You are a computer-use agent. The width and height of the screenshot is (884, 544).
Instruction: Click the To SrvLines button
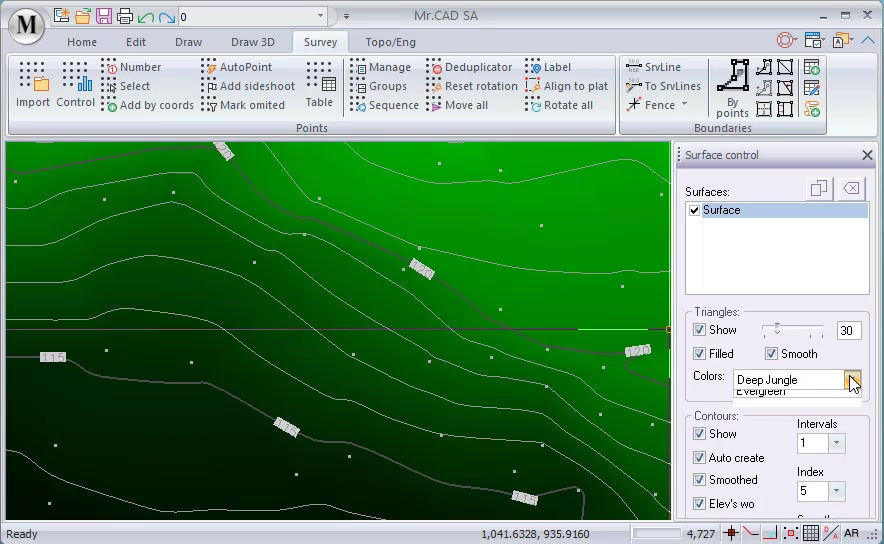pos(664,86)
